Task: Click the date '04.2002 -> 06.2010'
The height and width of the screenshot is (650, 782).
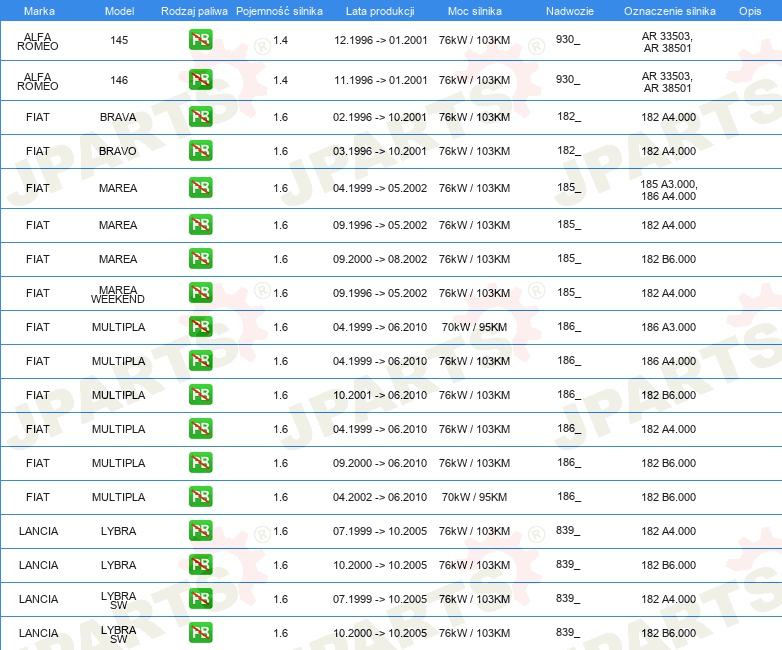Action: click(x=380, y=497)
